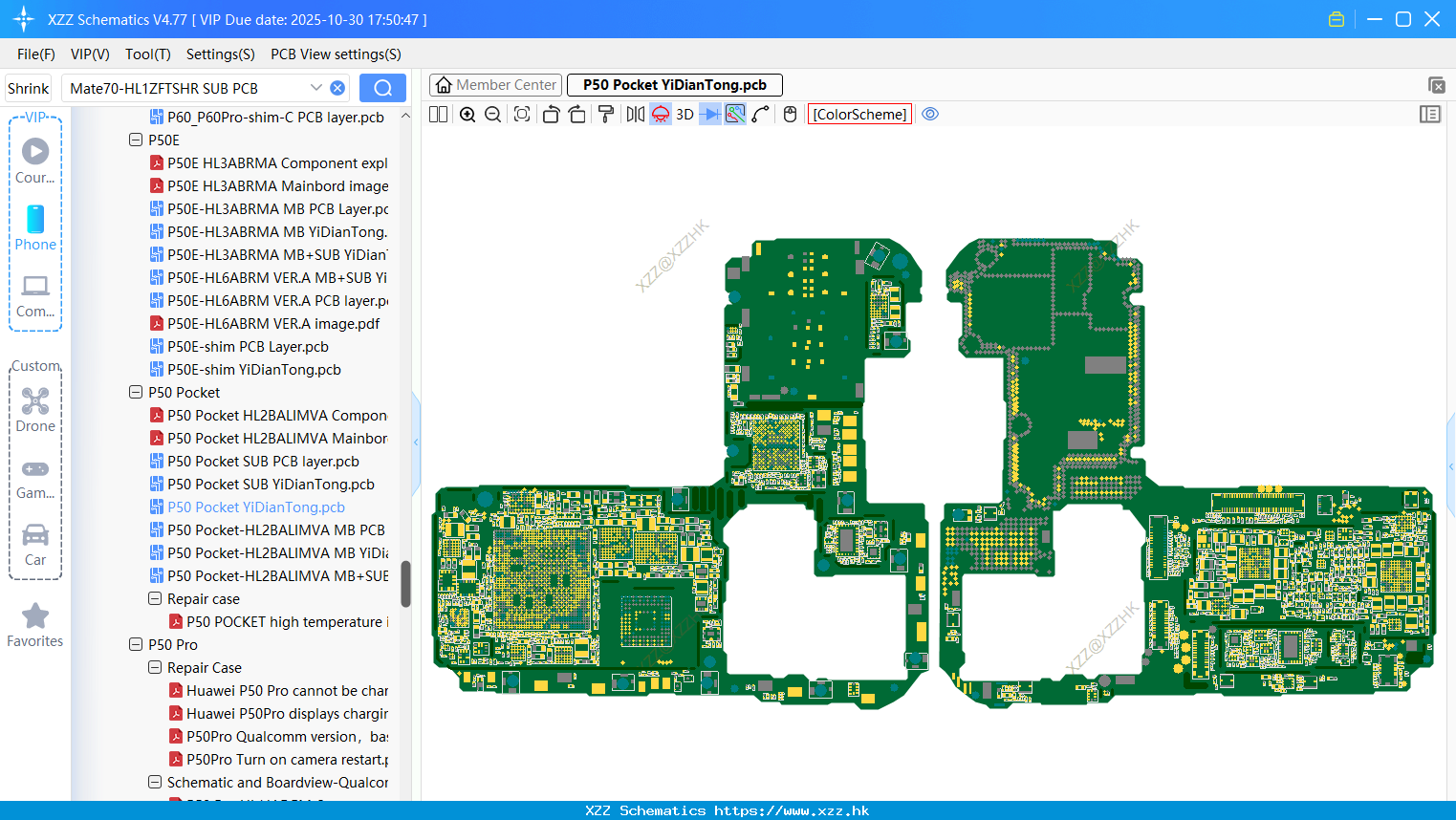Select the paint roller tool

606,115
